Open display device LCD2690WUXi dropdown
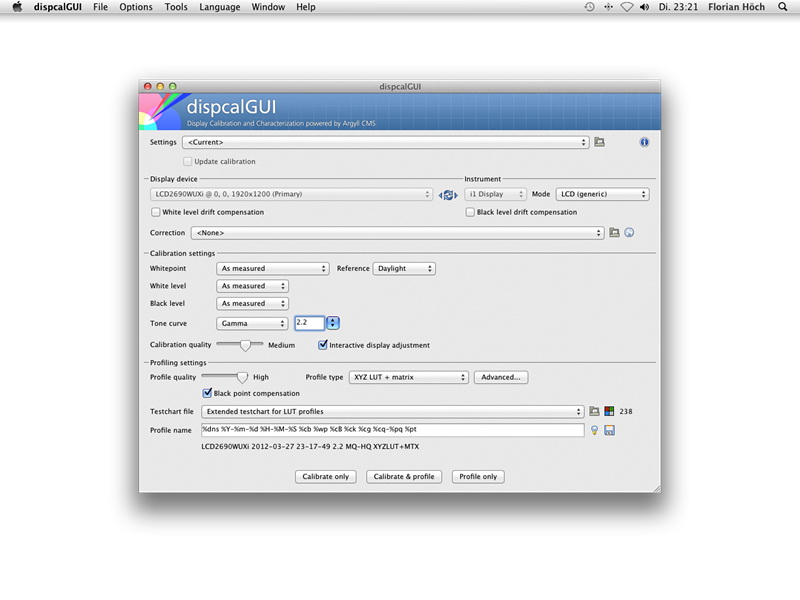The height and width of the screenshot is (600, 800). [291, 194]
